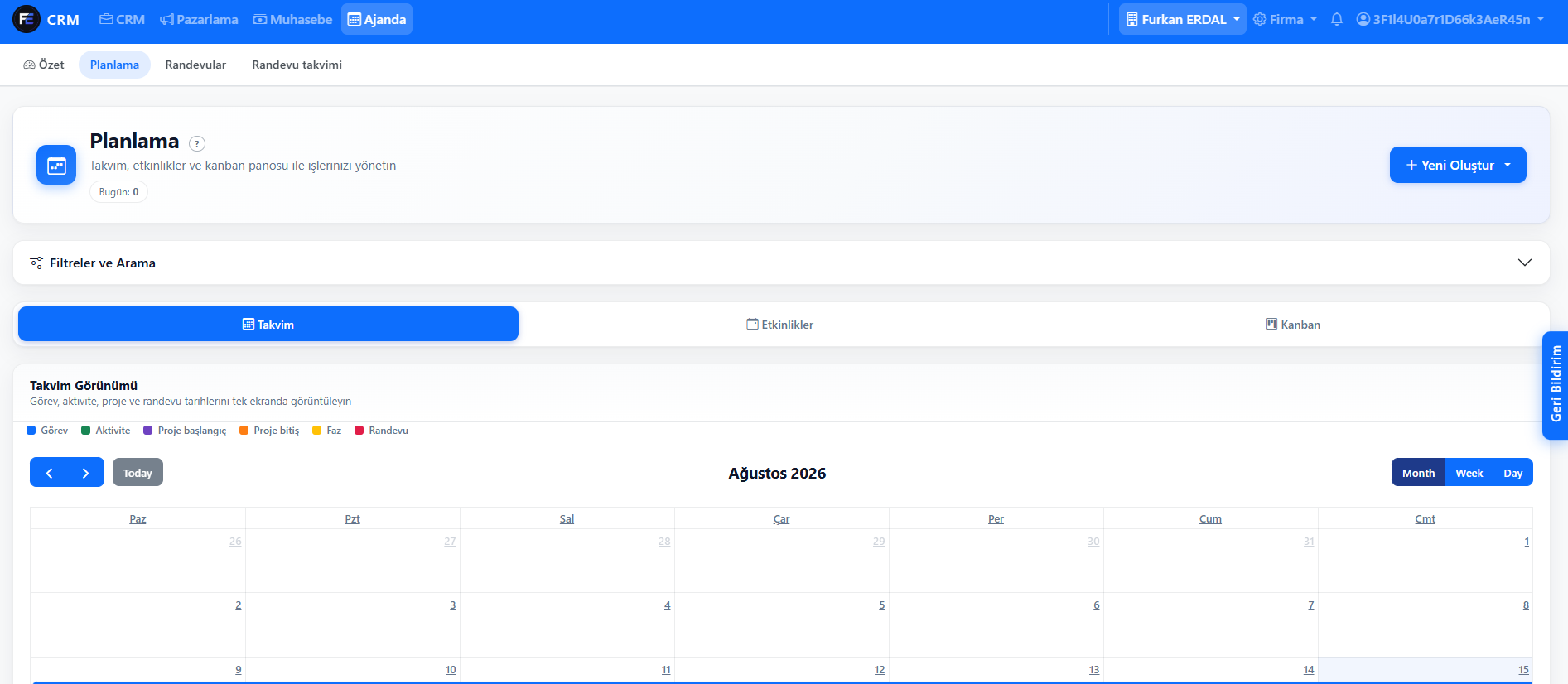Expand the Filtreler ve Arama panel
The height and width of the screenshot is (684, 1568).
pyautogui.click(x=781, y=263)
